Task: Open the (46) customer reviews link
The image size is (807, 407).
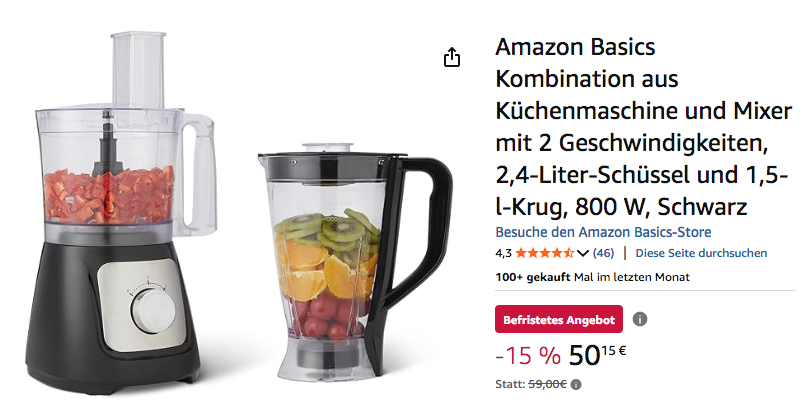Action: pyautogui.click(x=603, y=253)
